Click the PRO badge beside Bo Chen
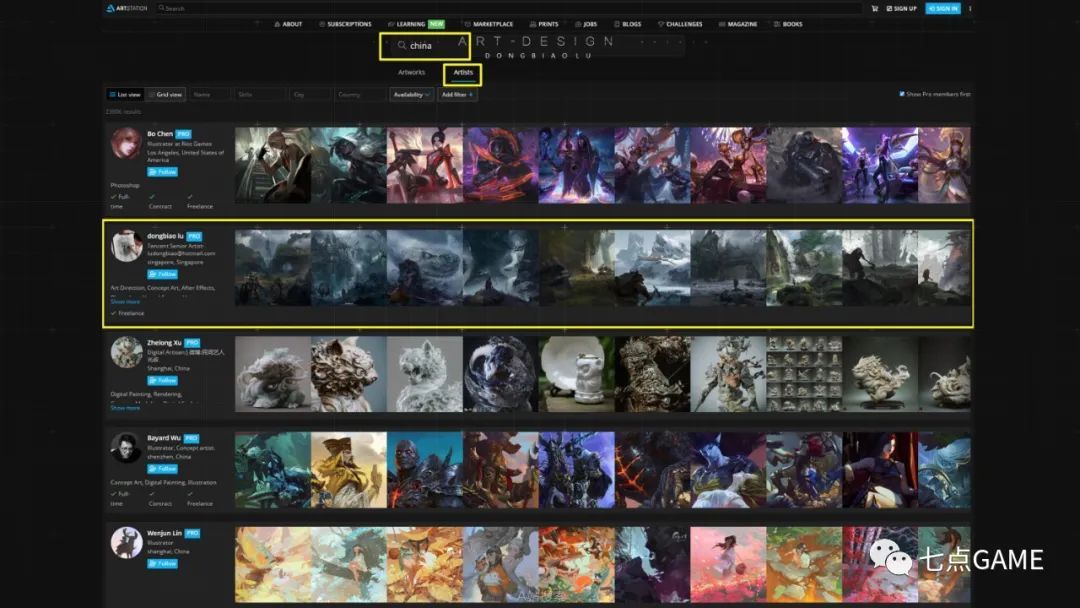 (183, 134)
